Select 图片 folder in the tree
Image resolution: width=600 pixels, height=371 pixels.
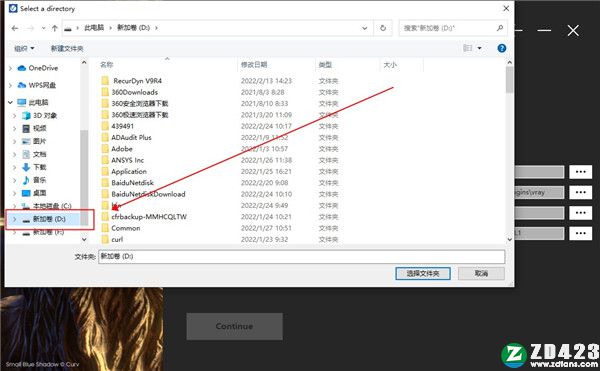coord(39,141)
